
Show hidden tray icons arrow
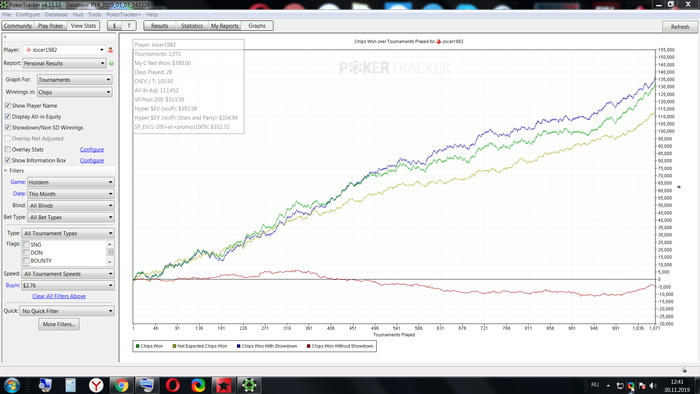click(608, 386)
